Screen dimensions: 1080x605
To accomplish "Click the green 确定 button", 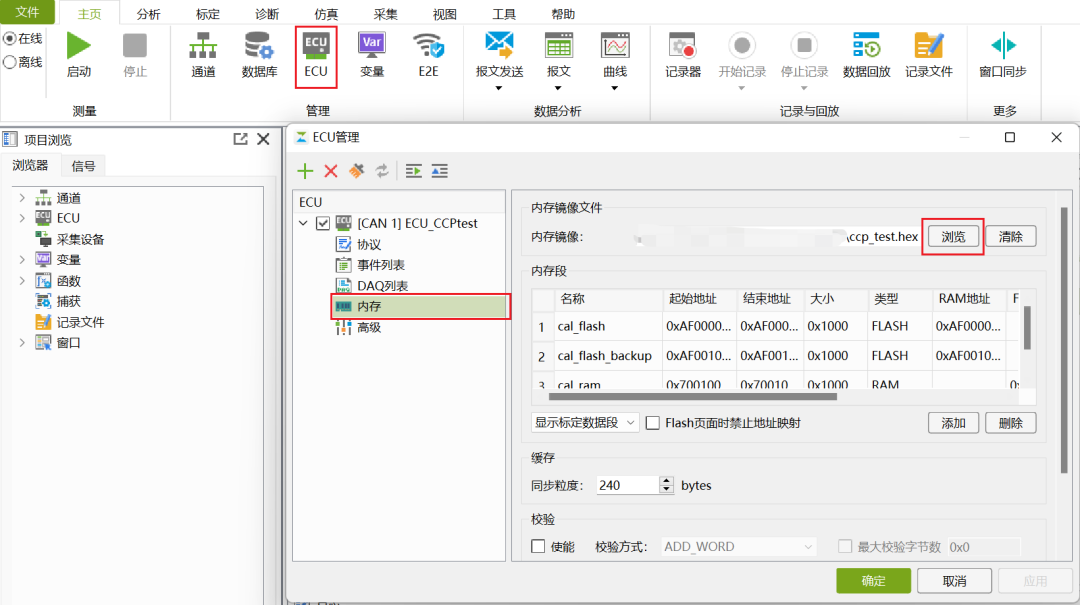I will click(x=873, y=581).
